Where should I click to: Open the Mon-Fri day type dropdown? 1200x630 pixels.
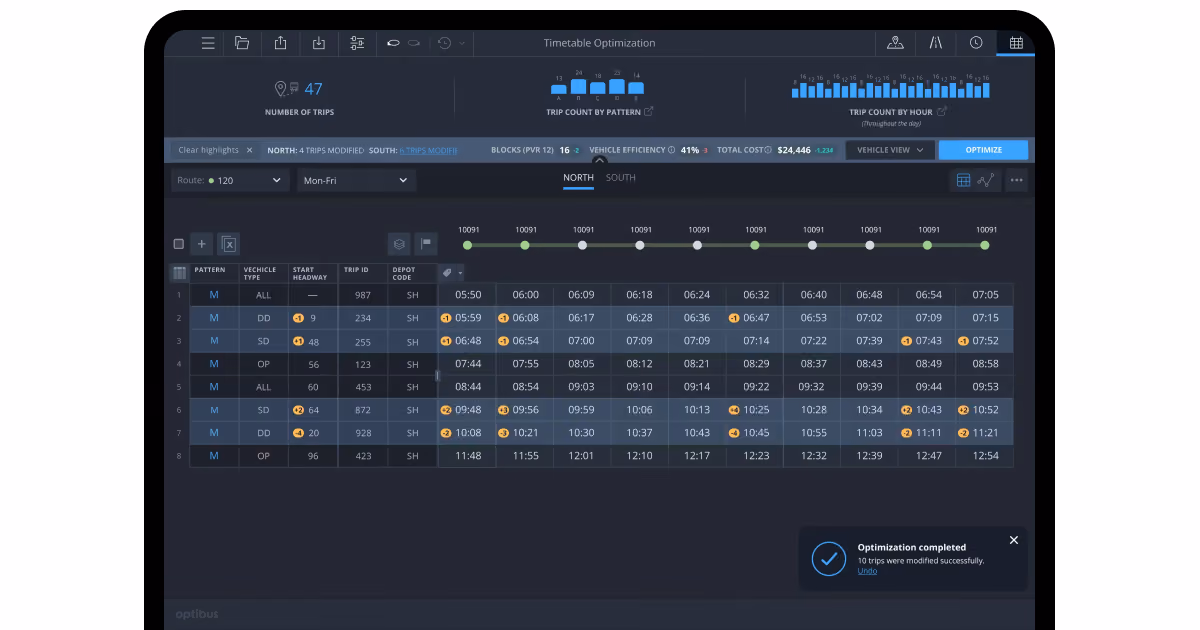(356, 180)
